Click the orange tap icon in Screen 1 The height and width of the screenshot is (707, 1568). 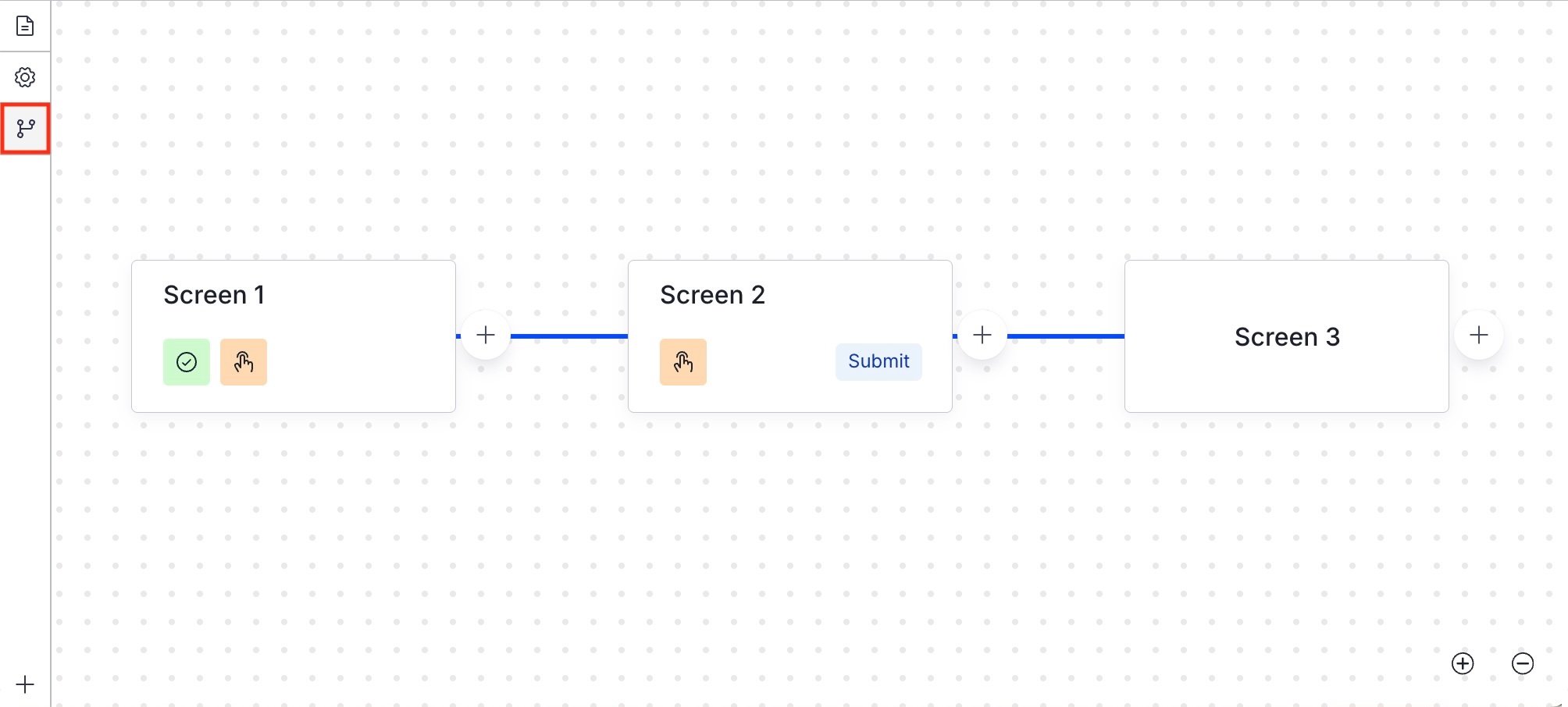coord(244,362)
